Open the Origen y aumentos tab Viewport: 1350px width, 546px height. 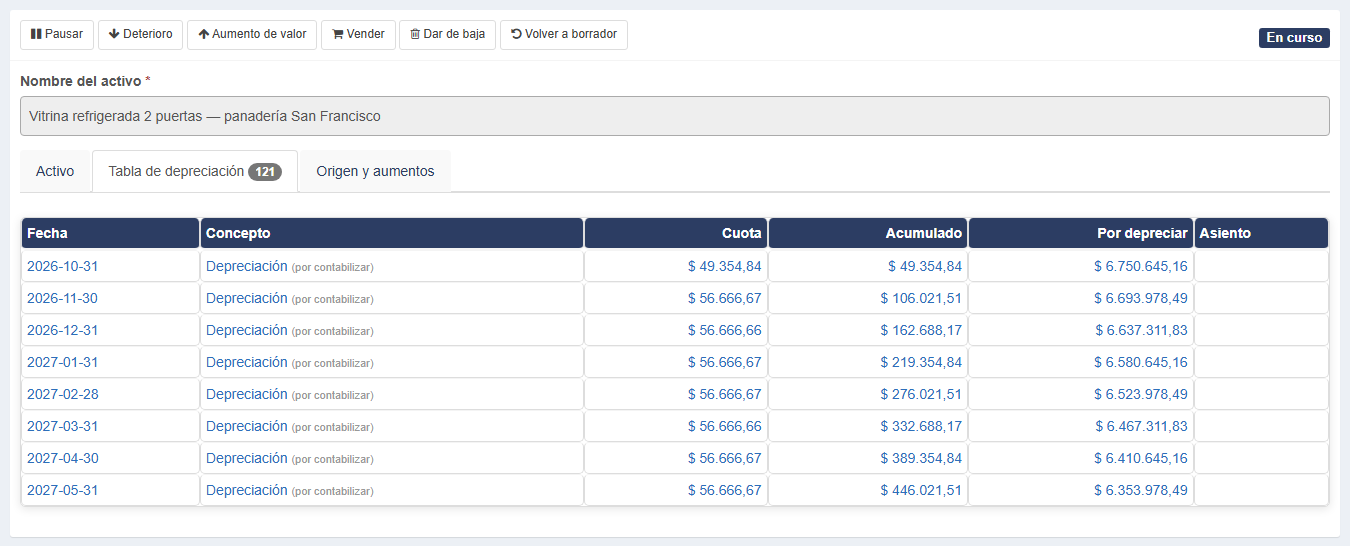375,171
